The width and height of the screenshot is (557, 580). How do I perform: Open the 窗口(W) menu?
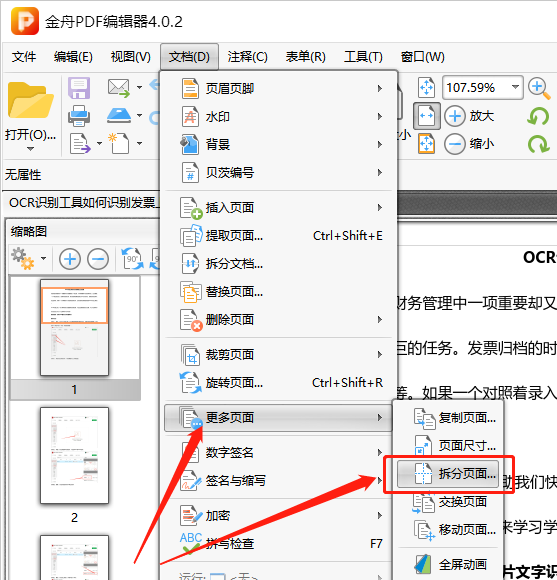(422, 57)
